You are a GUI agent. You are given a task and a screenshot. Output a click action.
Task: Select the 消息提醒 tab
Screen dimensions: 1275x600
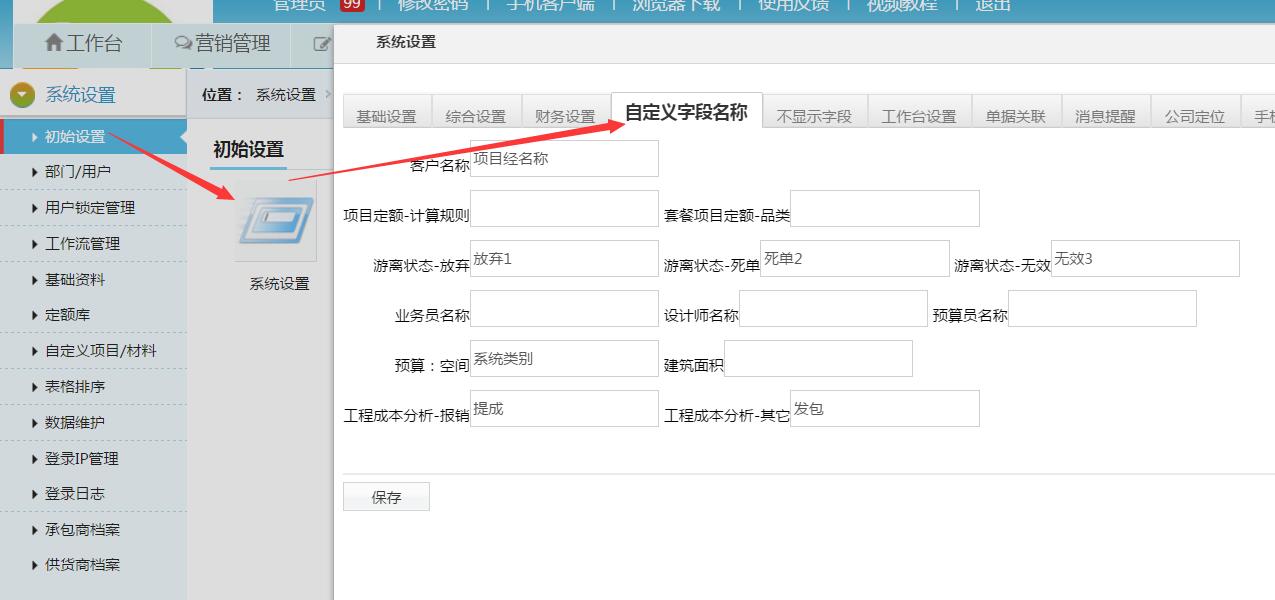coord(1105,116)
